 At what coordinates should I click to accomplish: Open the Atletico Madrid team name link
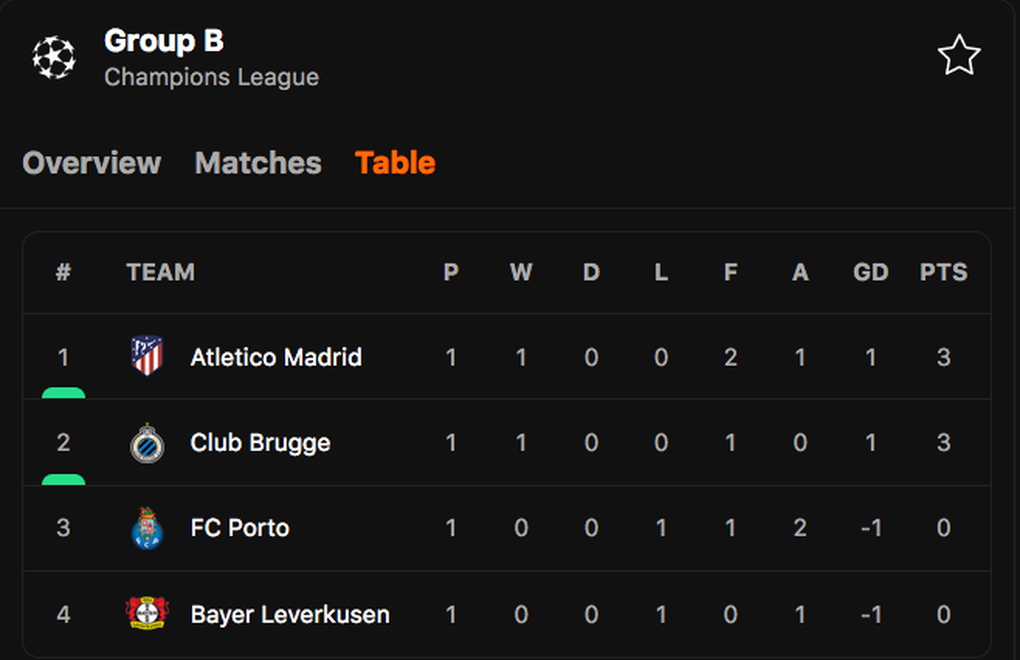[276, 357]
